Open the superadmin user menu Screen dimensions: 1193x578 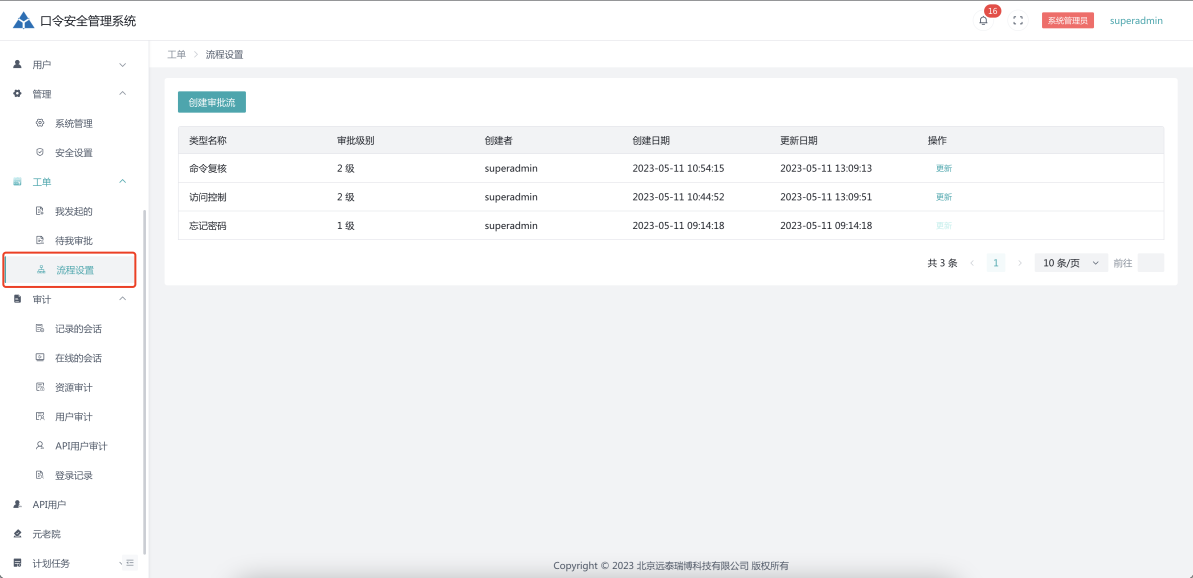point(1136,20)
